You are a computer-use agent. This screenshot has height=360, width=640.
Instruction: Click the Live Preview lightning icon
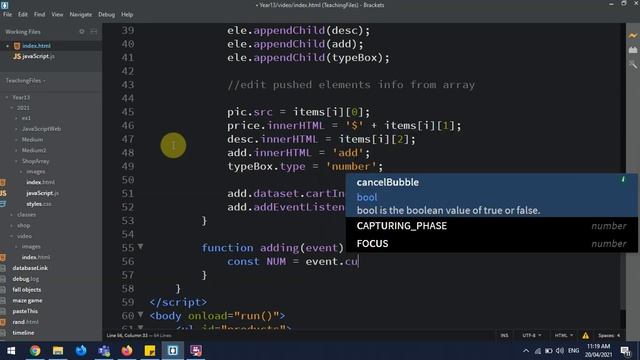click(633, 36)
